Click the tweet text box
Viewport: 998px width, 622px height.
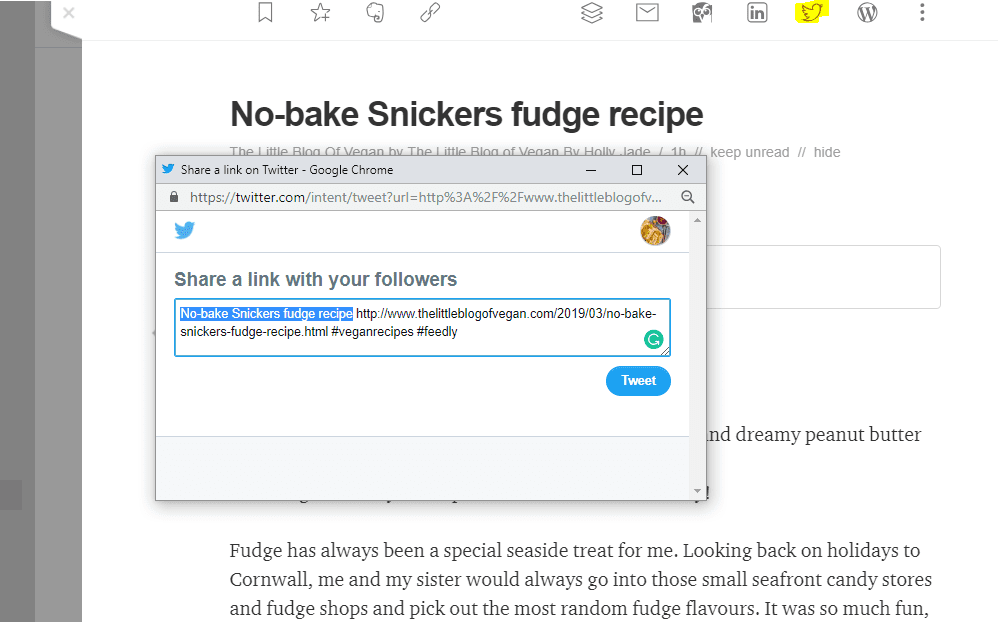pyautogui.click(x=422, y=327)
